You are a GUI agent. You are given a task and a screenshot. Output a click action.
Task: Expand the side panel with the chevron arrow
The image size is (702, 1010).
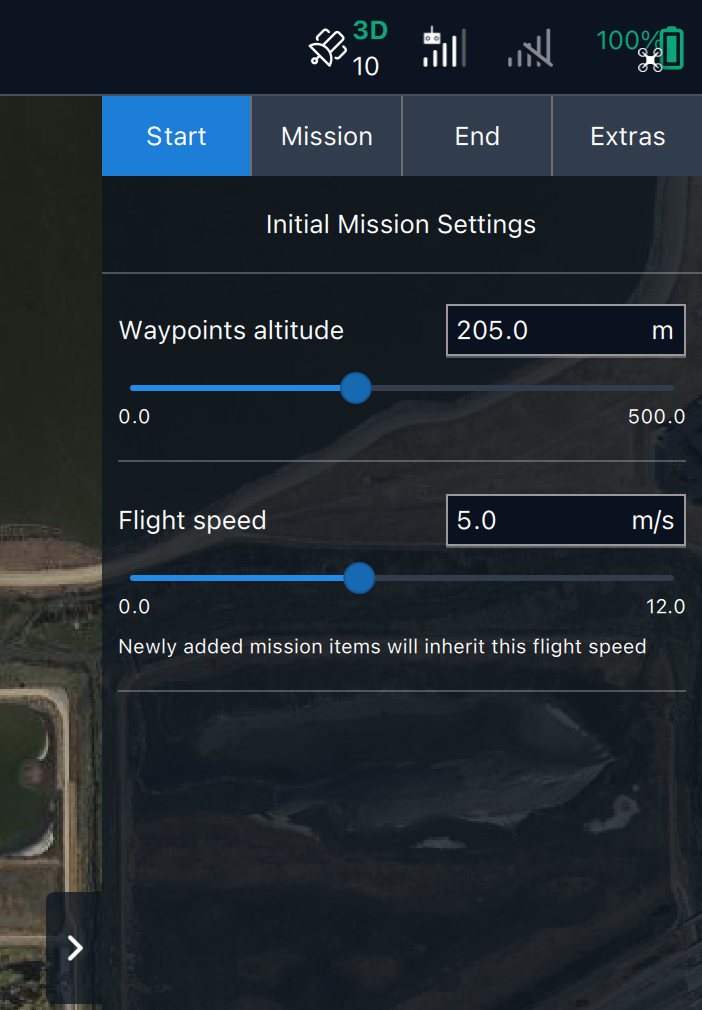coord(75,948)
